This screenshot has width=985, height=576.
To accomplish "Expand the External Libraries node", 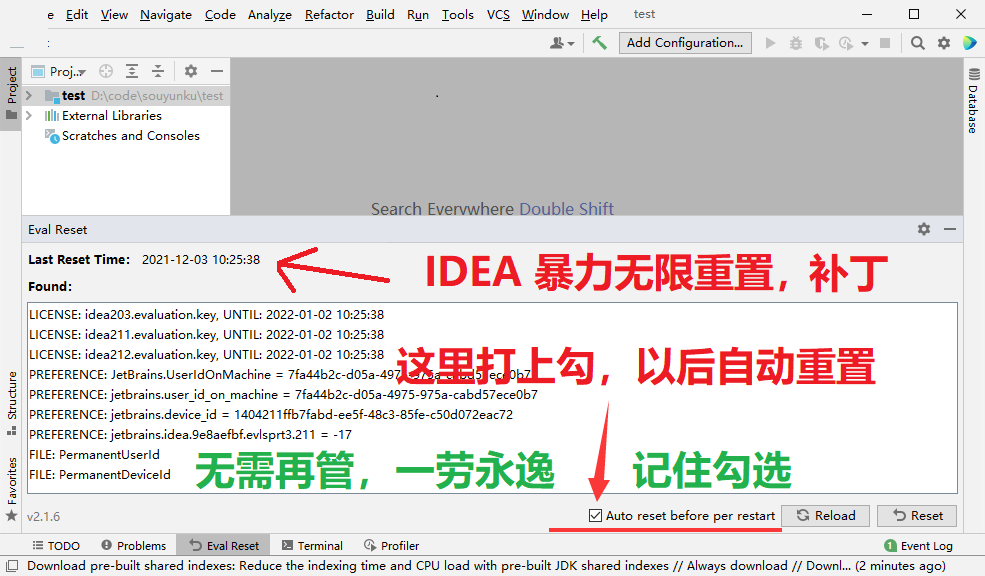I will pos(29,115).
